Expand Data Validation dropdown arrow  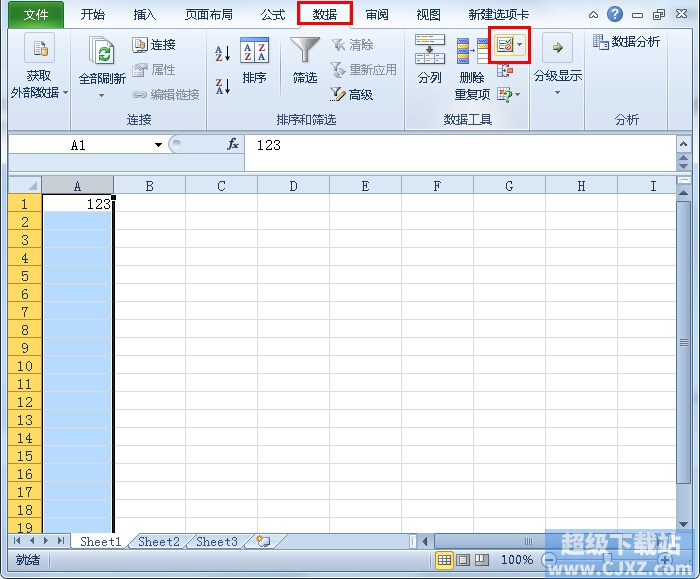pyautogui.click(x=520, y=45)
